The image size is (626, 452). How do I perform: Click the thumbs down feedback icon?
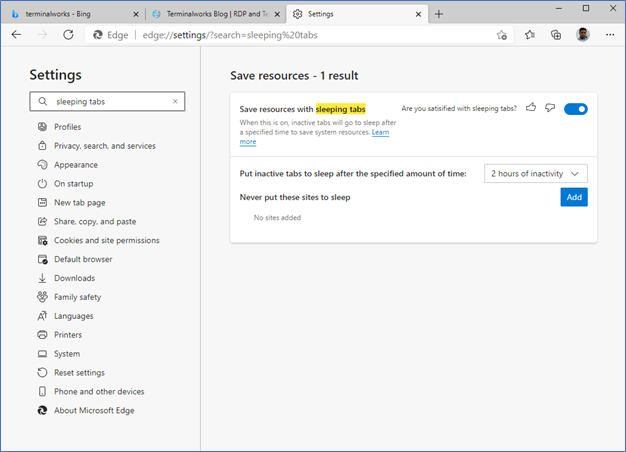[550, 107]
